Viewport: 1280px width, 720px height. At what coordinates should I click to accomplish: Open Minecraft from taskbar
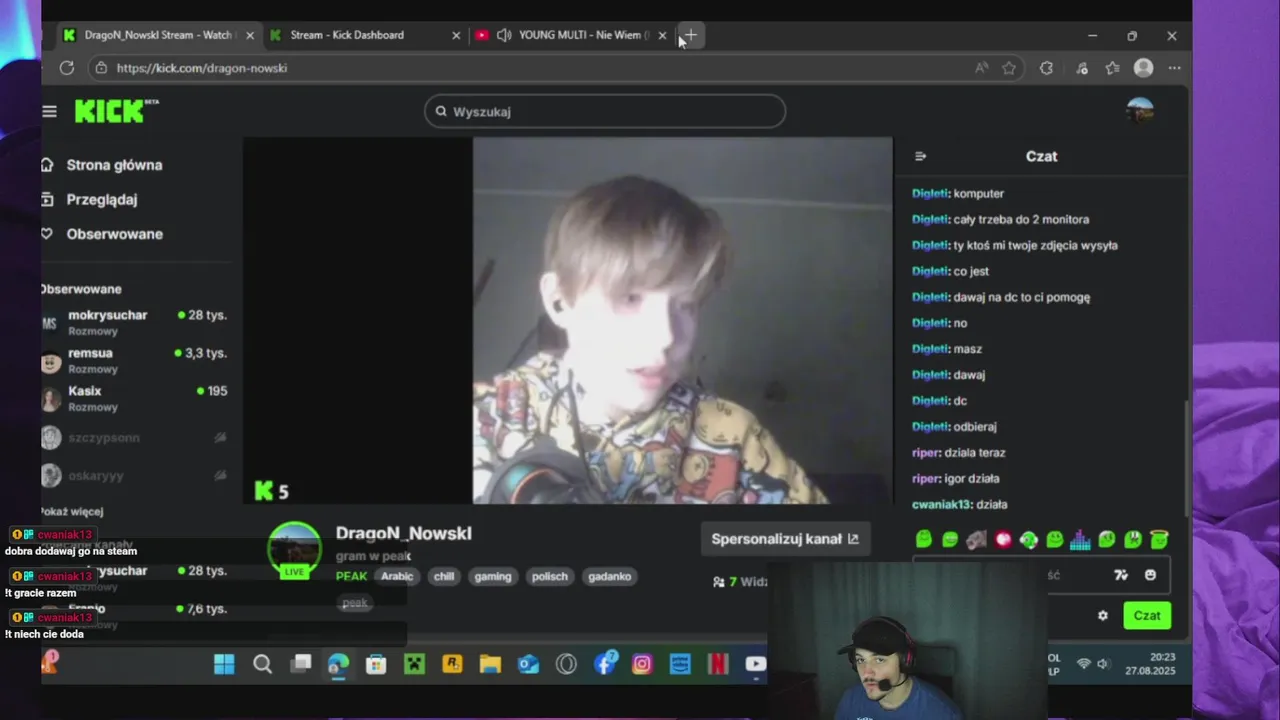(414, 664)
